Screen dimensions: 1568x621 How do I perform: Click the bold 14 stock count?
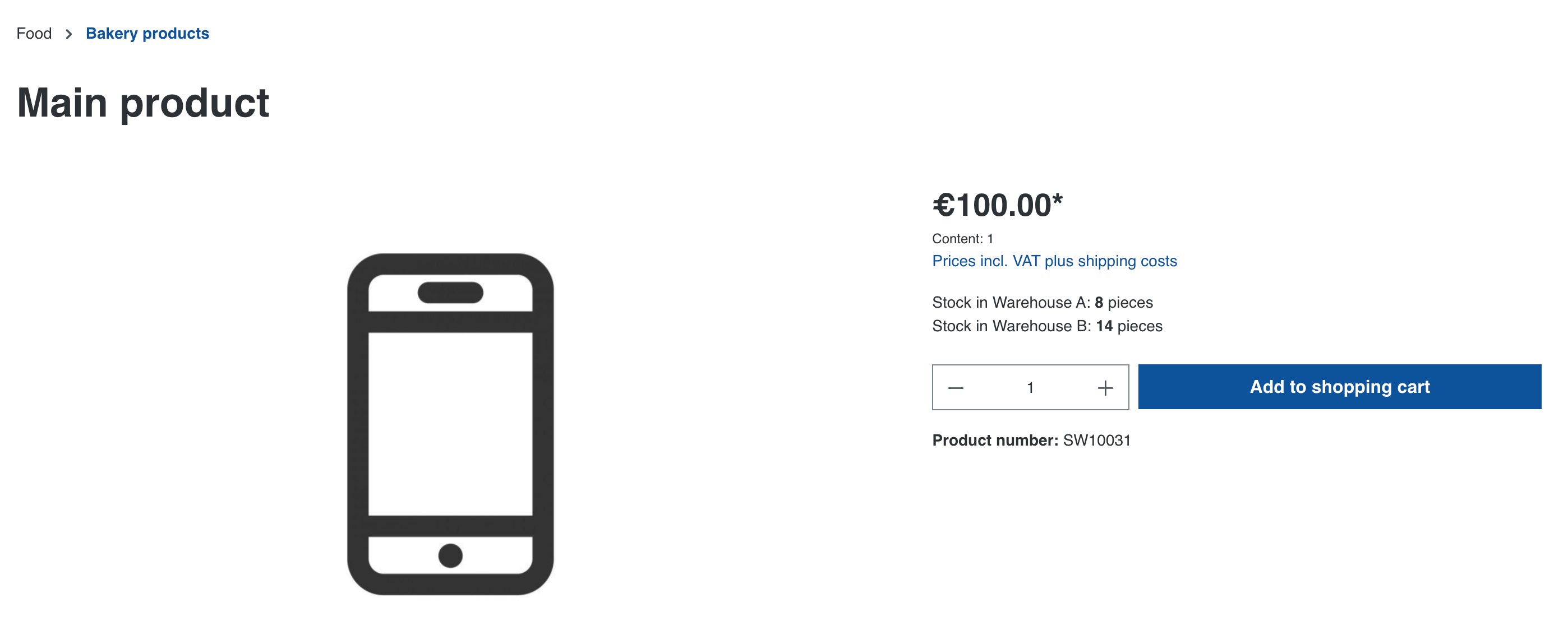pyautogui.click(x=1104, y=326)
